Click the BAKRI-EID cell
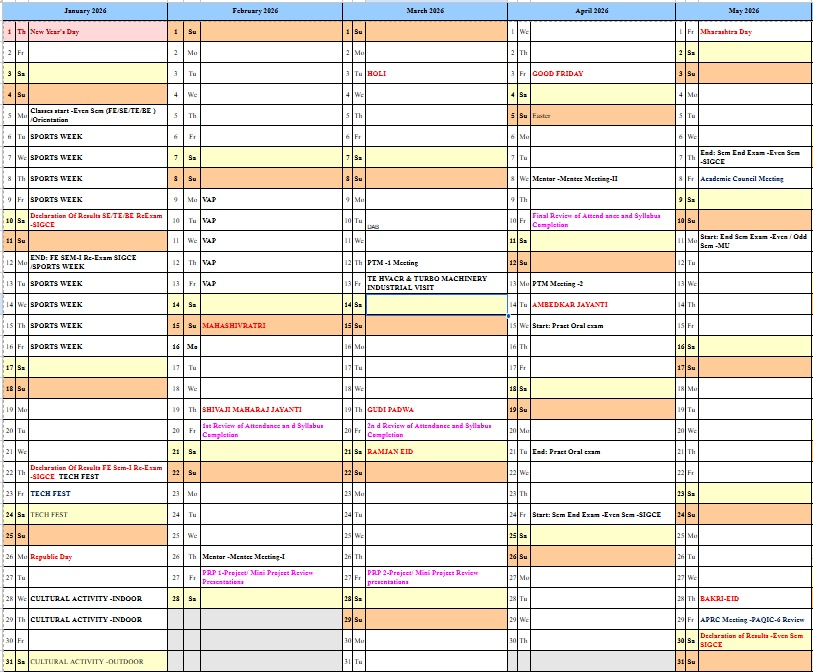 (754, 599)
